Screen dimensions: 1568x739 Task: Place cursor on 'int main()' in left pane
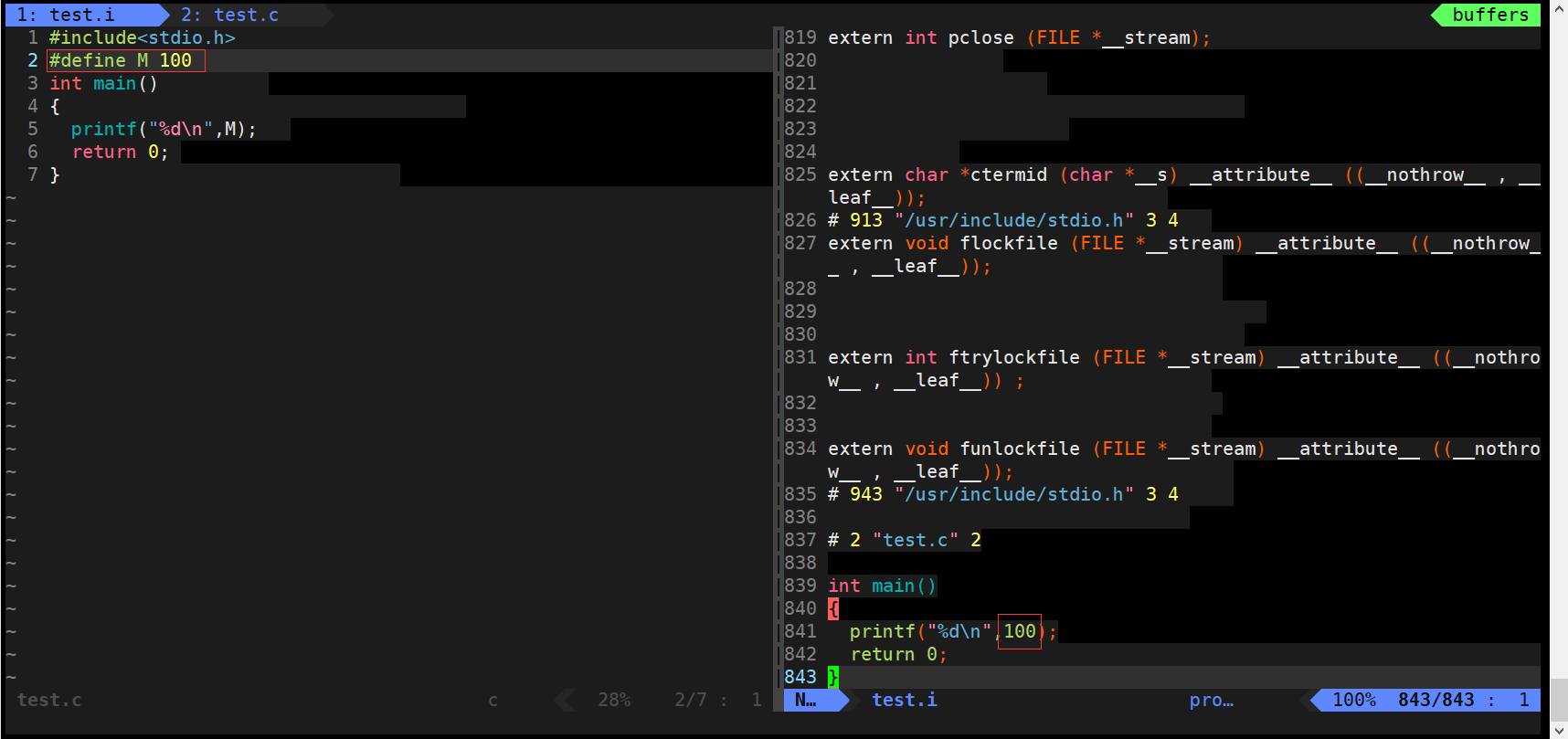pos(104,83)
